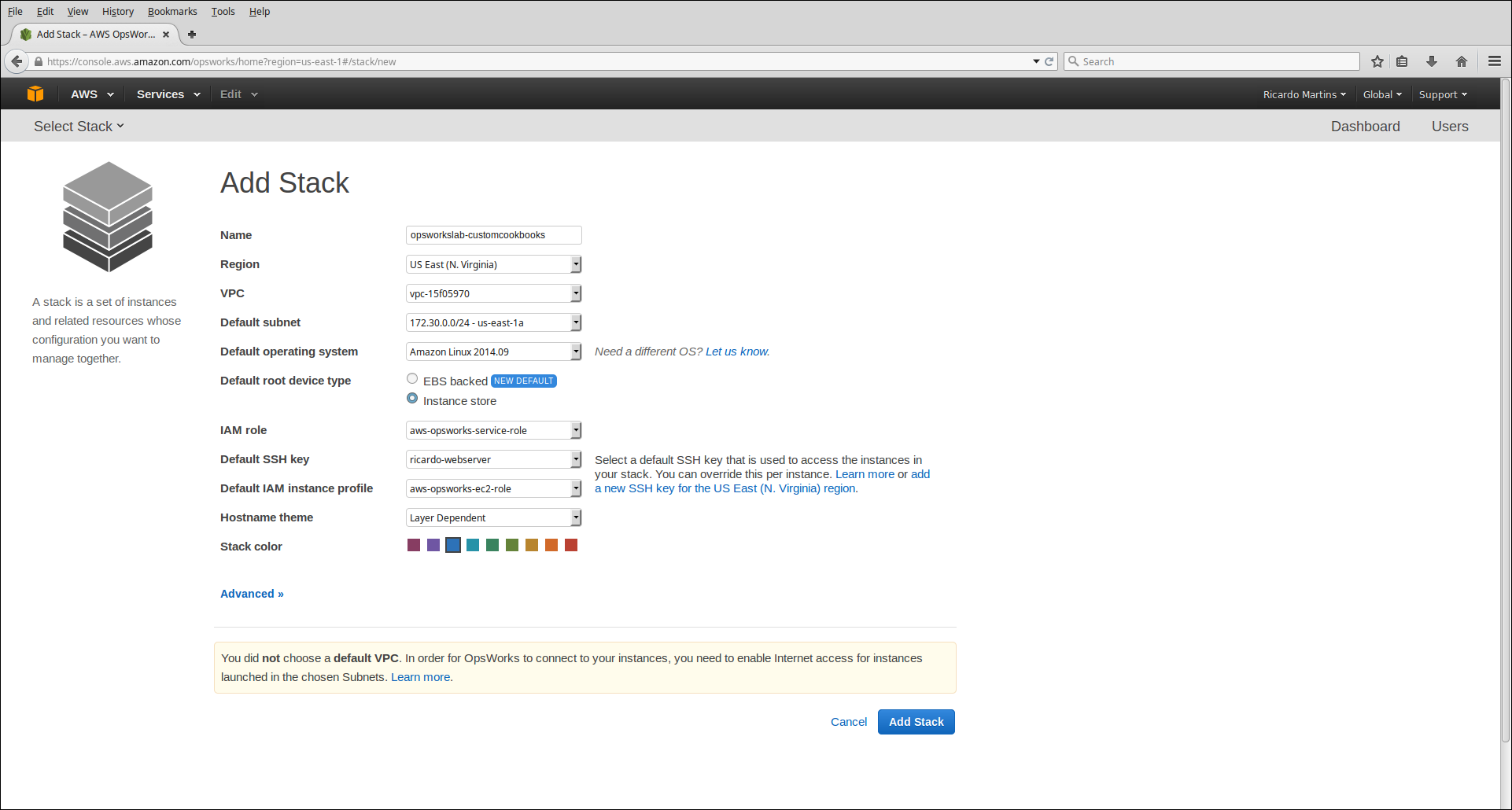
Task: Open the Region dropdown
Action: [x=493, y=264]
